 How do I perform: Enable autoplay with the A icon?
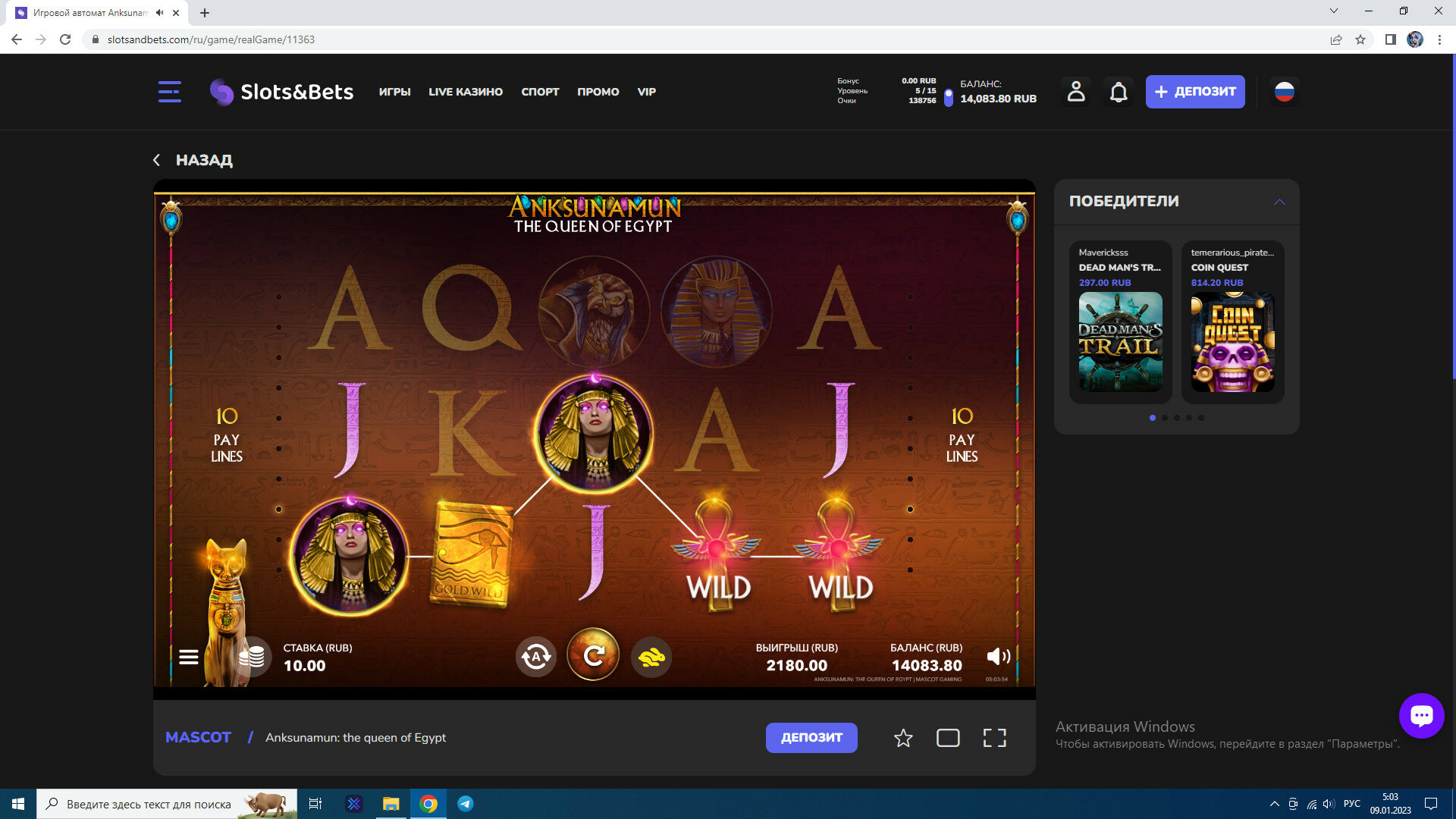[x=536, y=657]
